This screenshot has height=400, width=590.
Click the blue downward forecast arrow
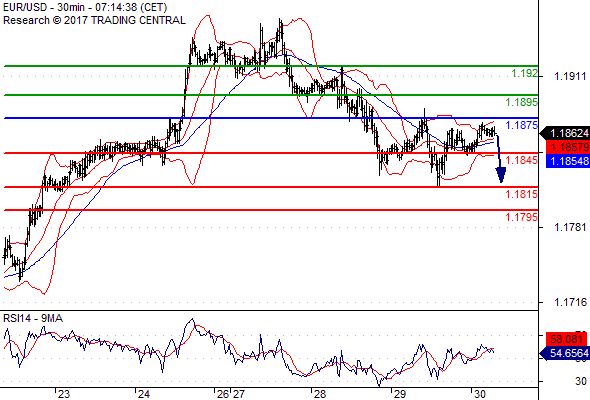pos(500,159)
